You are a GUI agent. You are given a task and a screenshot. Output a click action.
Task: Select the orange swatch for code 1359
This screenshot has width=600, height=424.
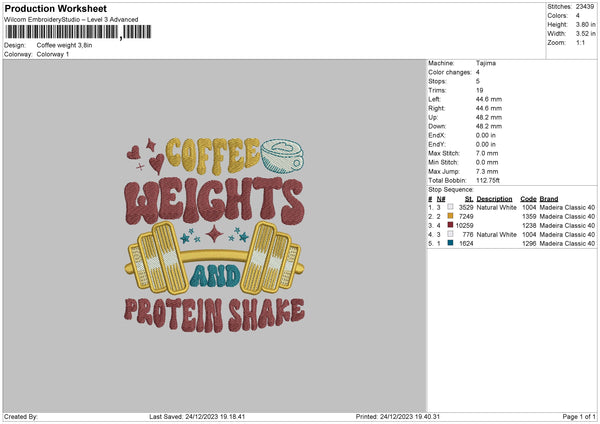point(449,216)
